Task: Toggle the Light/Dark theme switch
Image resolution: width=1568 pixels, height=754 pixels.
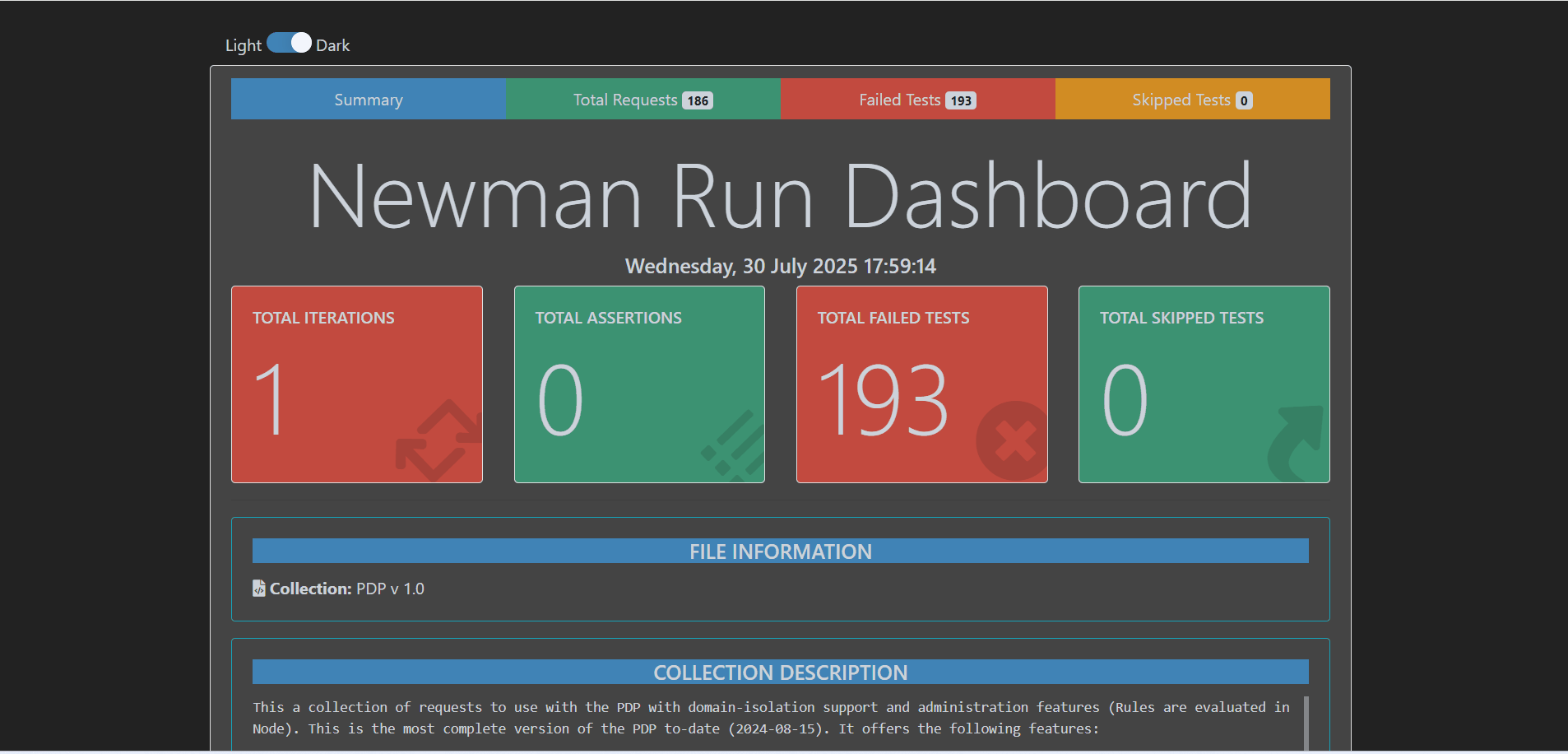Action: 289,43
